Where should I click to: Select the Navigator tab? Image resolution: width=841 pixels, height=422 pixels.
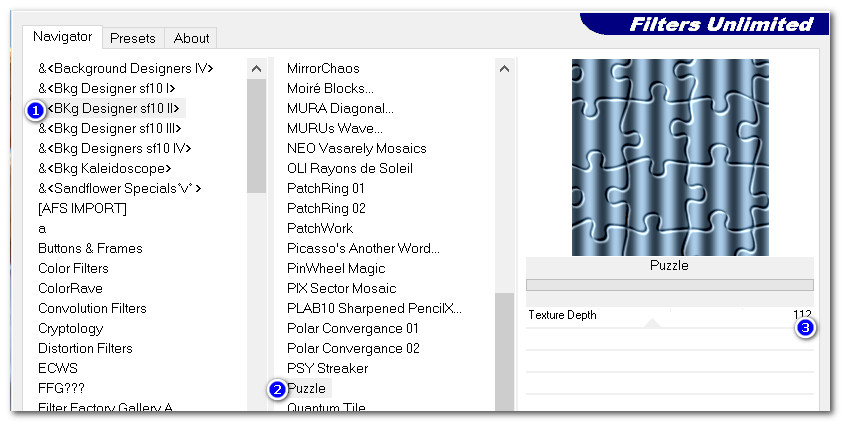click(x=63, y=37)
